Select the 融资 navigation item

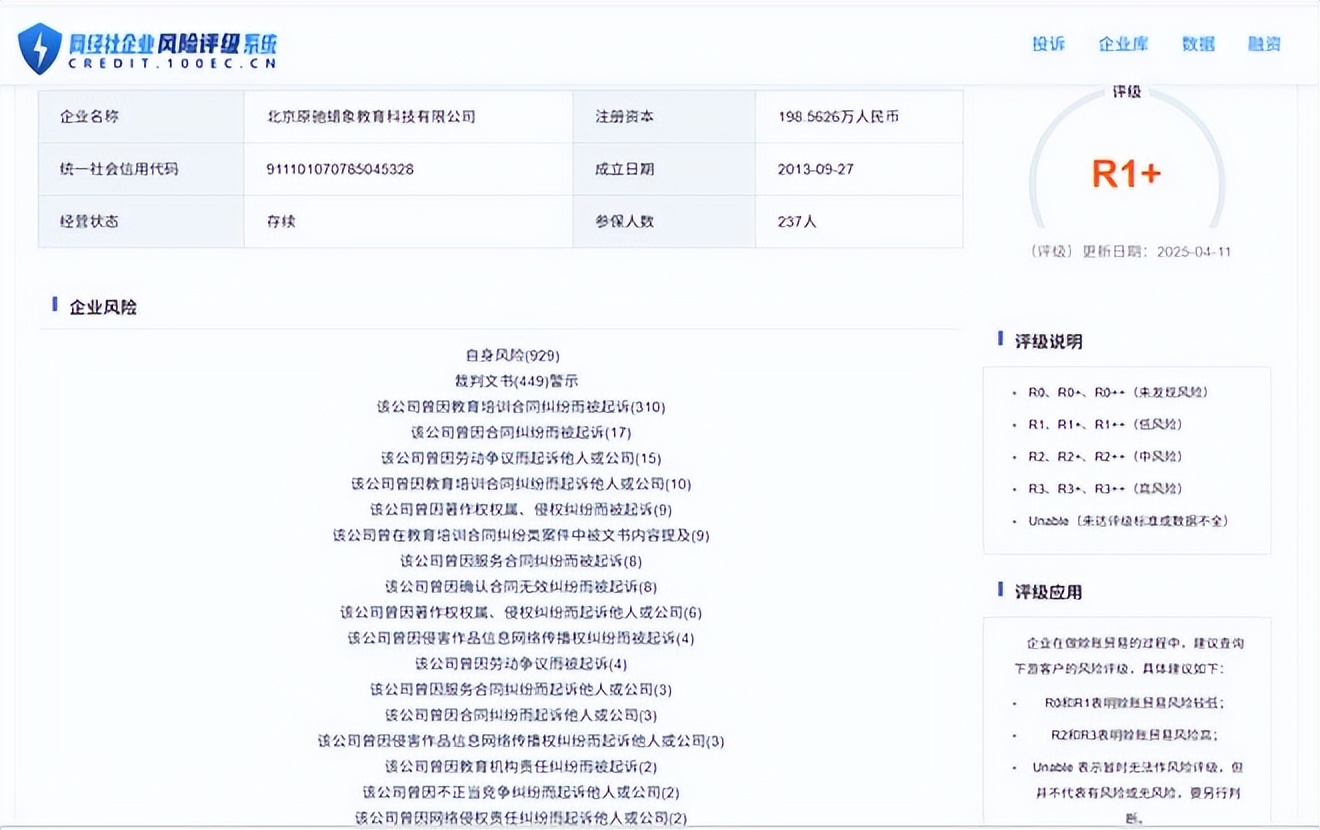pos(1264,44)
